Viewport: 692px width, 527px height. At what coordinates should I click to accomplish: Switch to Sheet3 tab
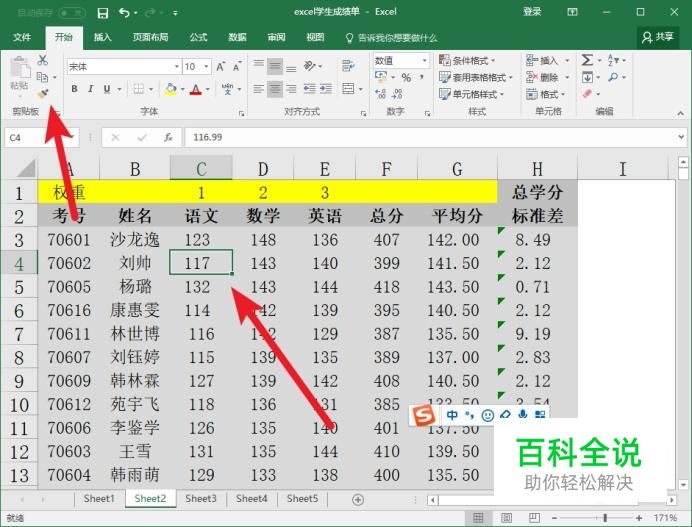click(201, 499)
